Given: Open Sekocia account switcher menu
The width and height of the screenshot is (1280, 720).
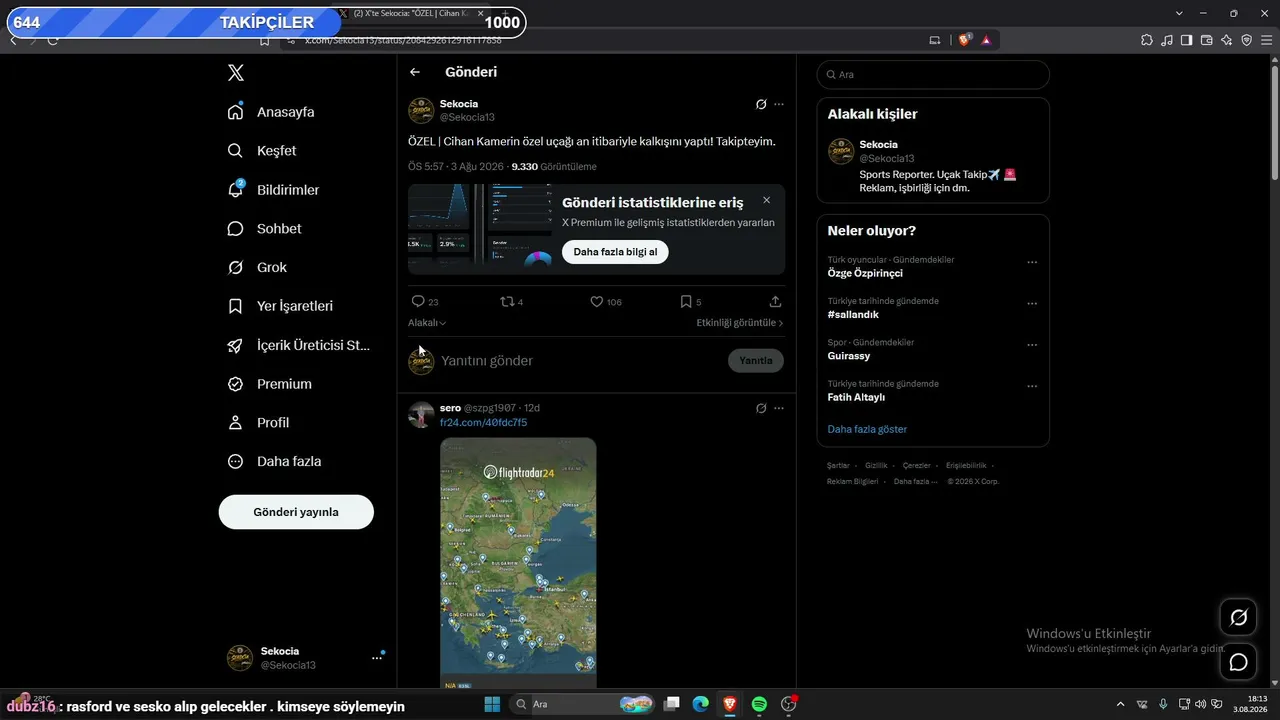Looking at the screenshot, I should (306, 658).
